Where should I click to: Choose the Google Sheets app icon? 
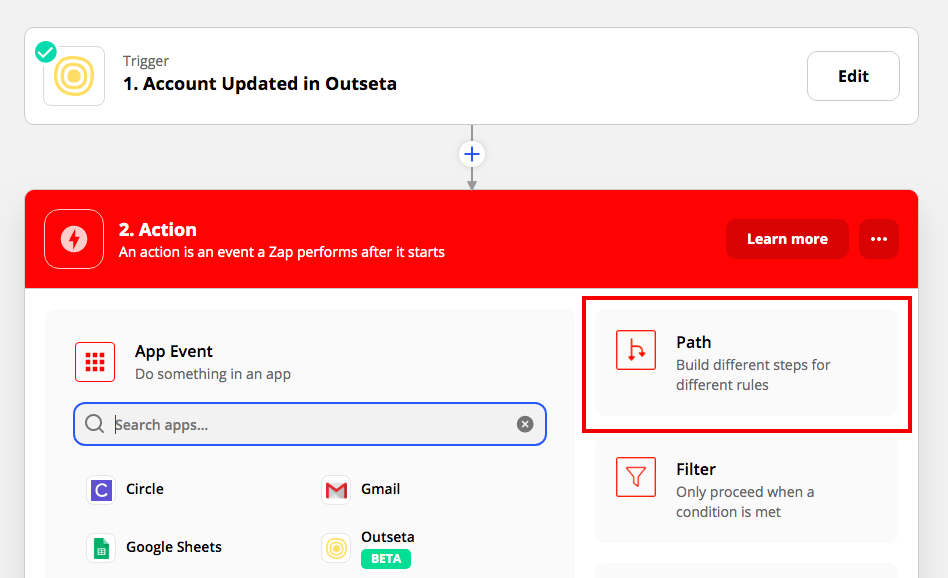click(101, 548)
